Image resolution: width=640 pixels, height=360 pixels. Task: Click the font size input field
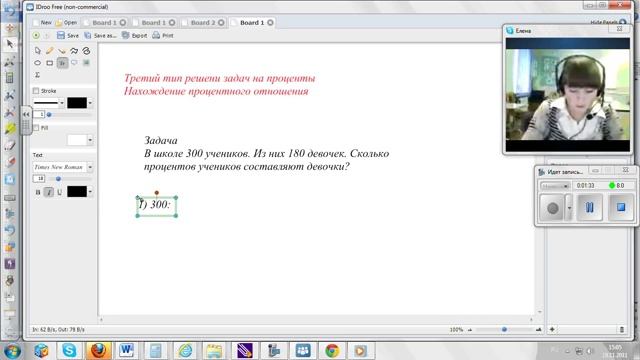point(39,179)
